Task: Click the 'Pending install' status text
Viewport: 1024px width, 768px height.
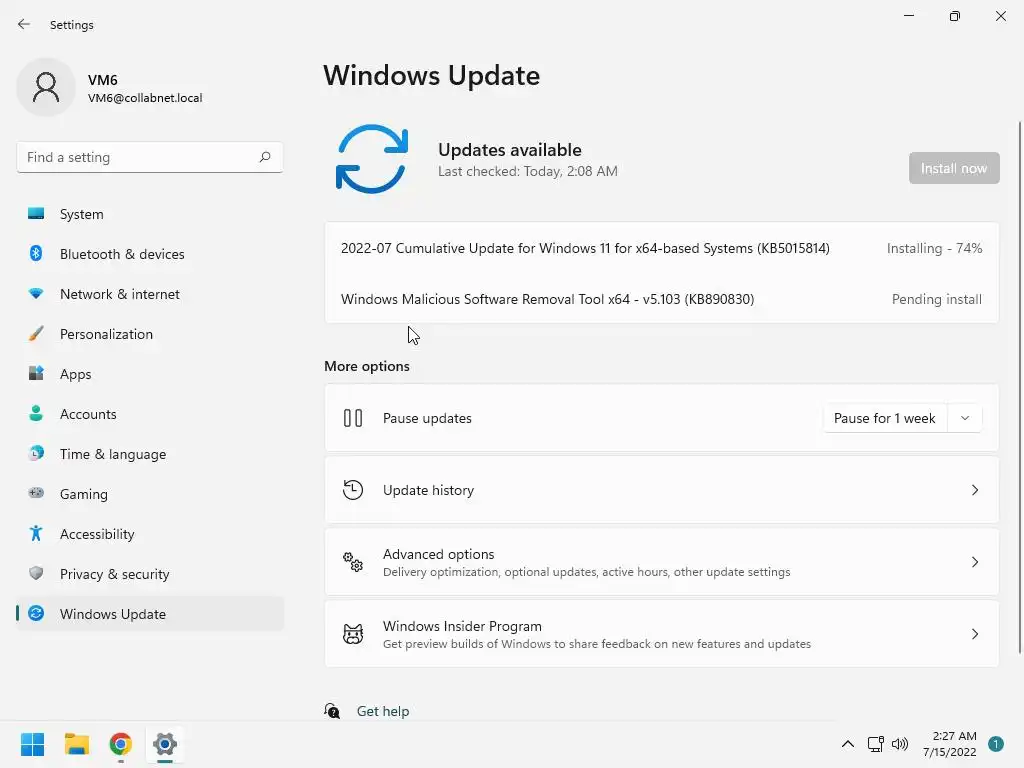Action: 936,299
